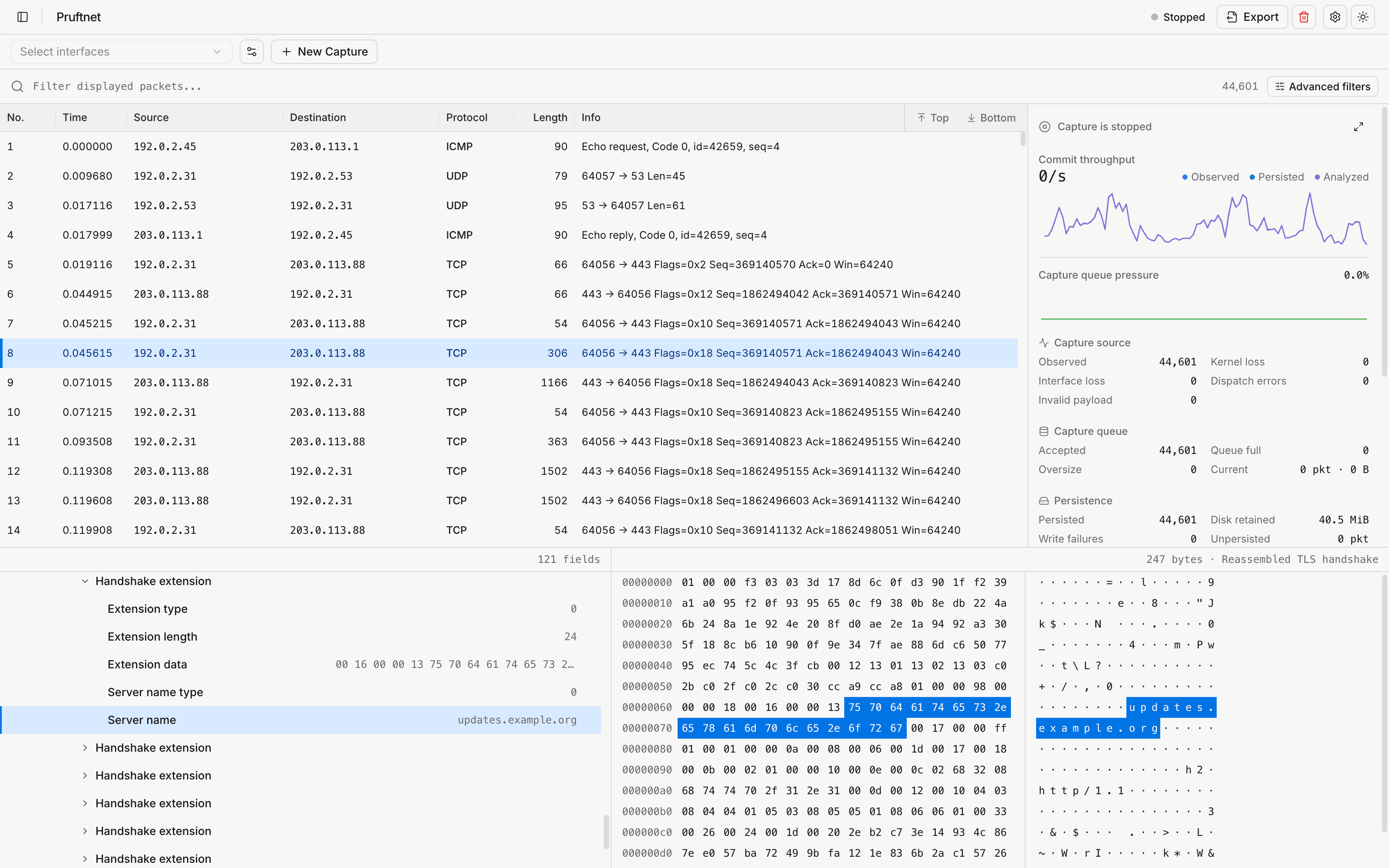Image resolution: width=1389 pixels, height=868 pixels.
Task: Open settings gear icon
Action: coord(1335,17)
